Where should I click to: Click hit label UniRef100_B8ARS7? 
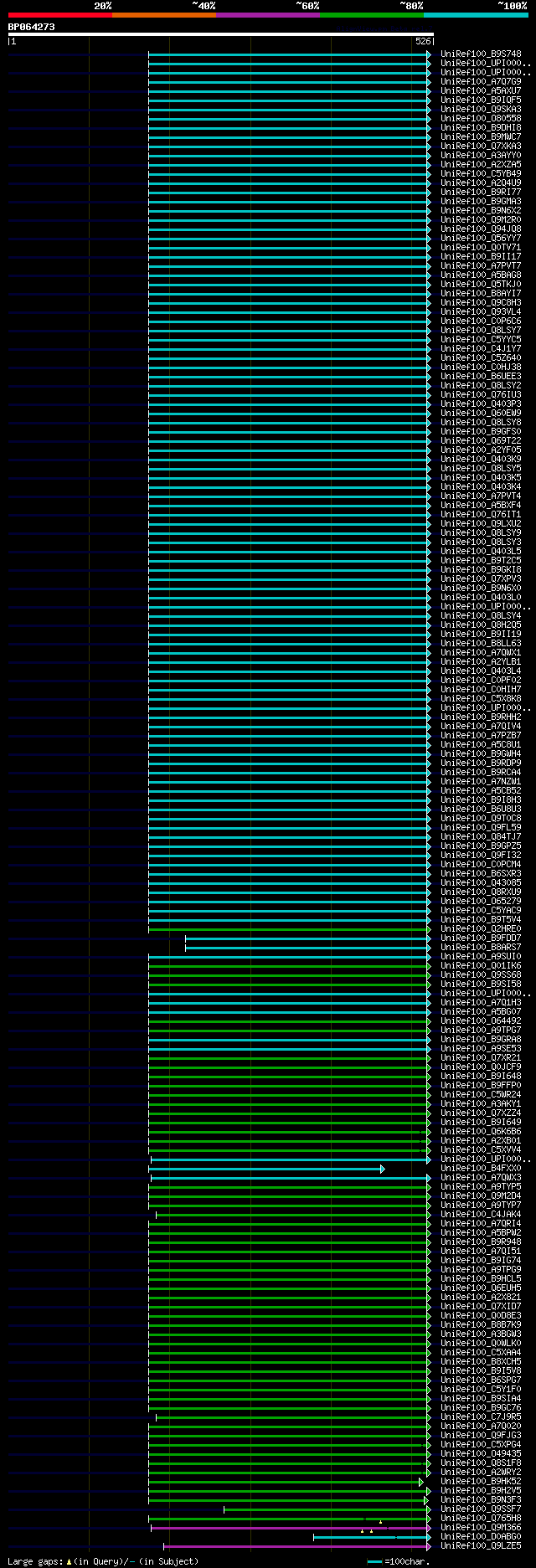point(481,948)
